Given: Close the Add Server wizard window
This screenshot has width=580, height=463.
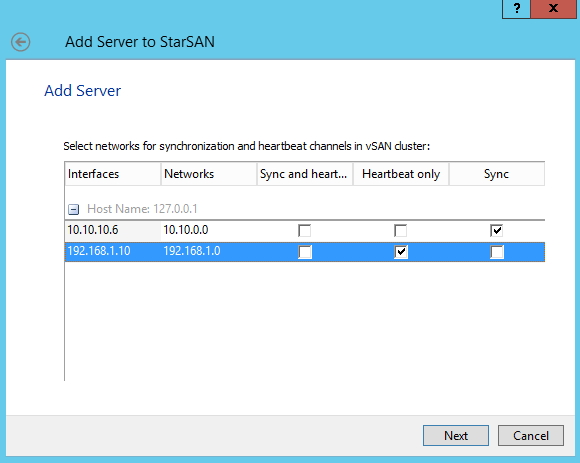Looking at the screenshot, I should [x=553, y=8].
